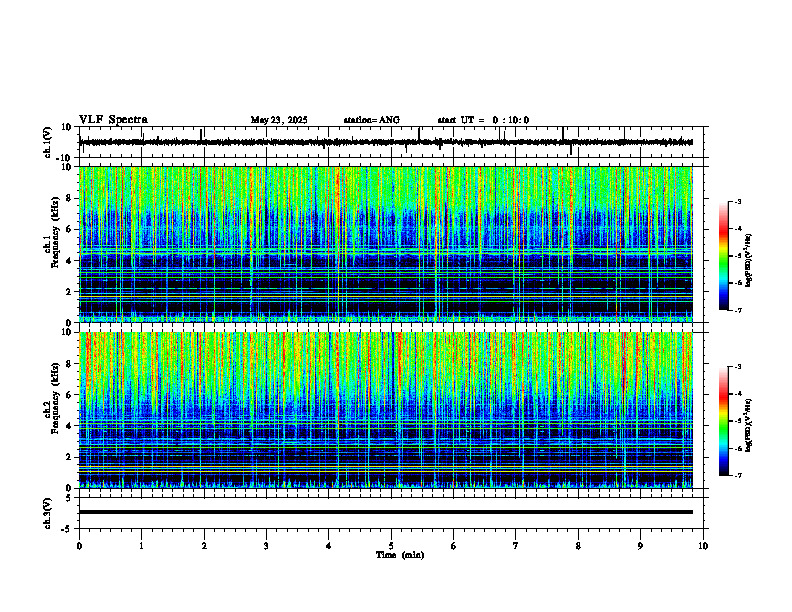The image size is (792, 612).
Task: Select the ch.2 "Frequency (kHz)" axis label
Action: tap(55, 398)
